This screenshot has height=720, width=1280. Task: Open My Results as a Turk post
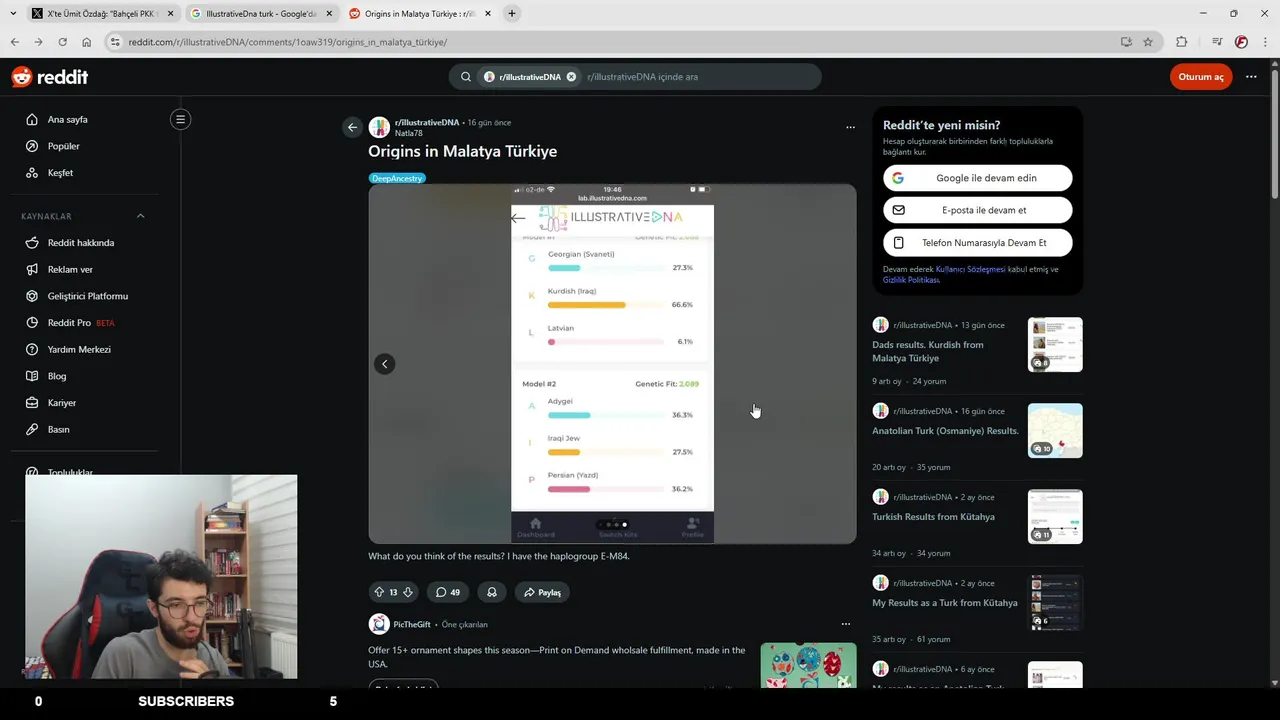pos(945,603)
